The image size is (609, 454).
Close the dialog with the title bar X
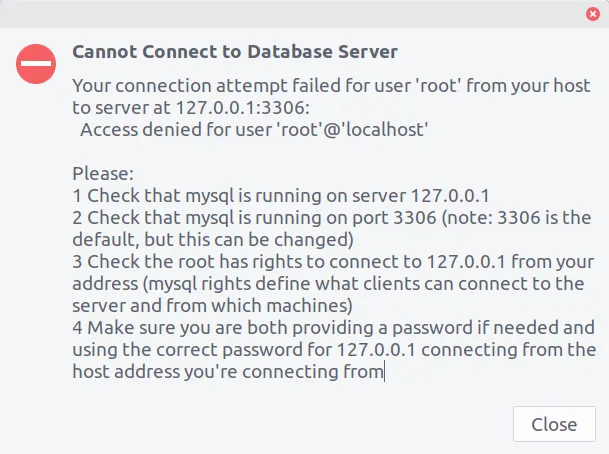592,15
